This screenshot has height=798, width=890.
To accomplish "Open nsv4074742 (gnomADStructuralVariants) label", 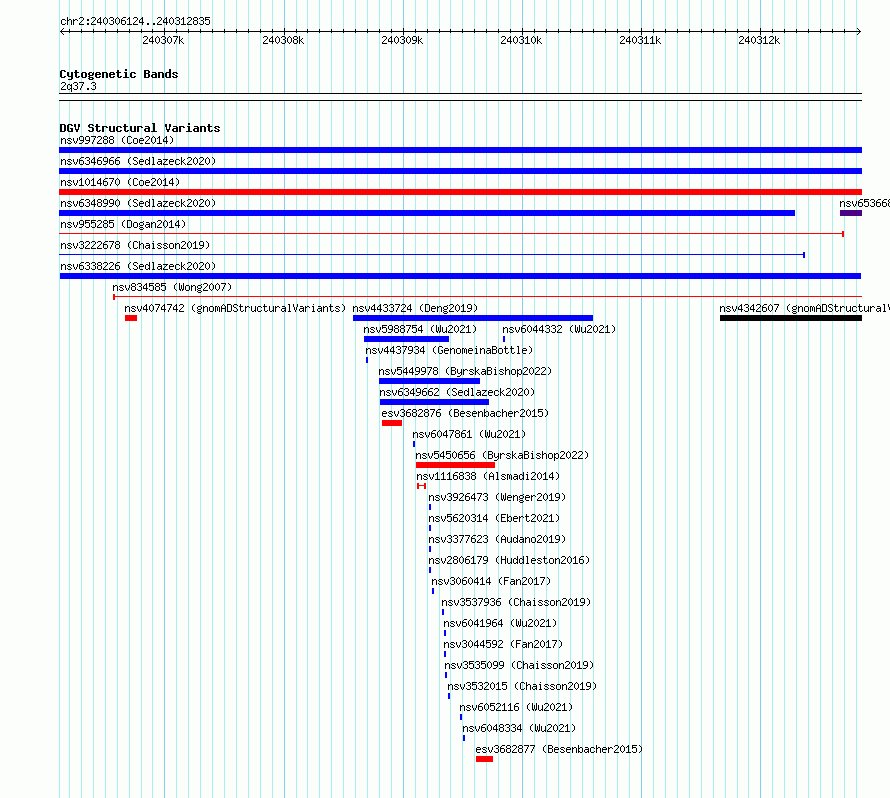I will [235, 308].
